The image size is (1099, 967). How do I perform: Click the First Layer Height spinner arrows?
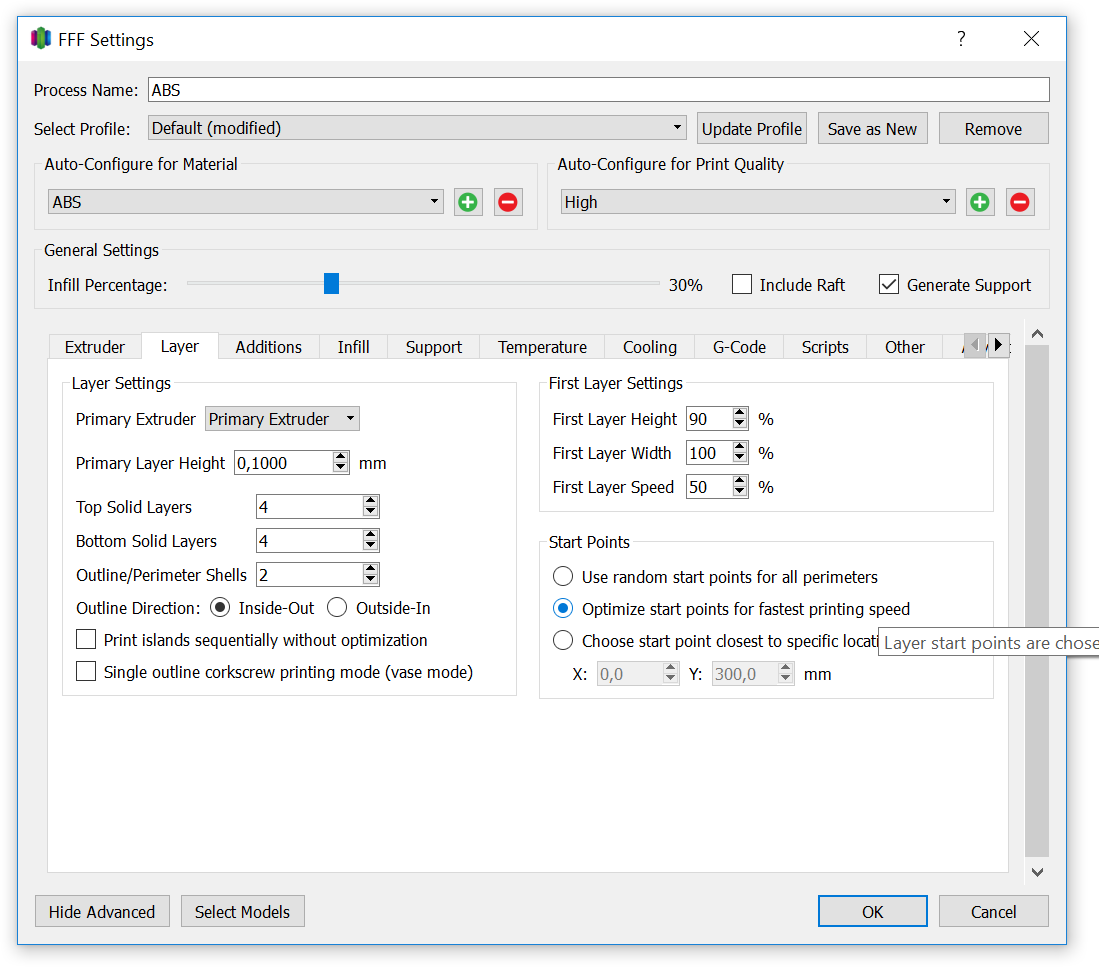pos(740,418)
